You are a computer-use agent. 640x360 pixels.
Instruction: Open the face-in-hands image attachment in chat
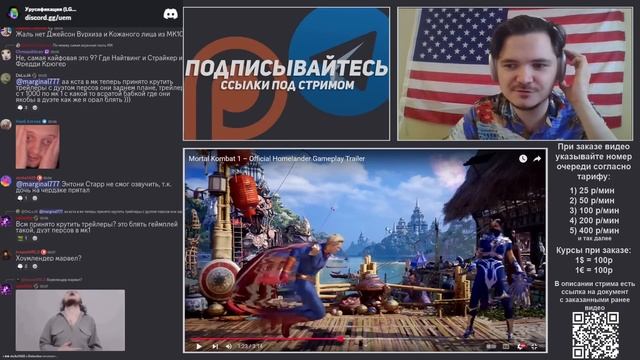point(38,147)
